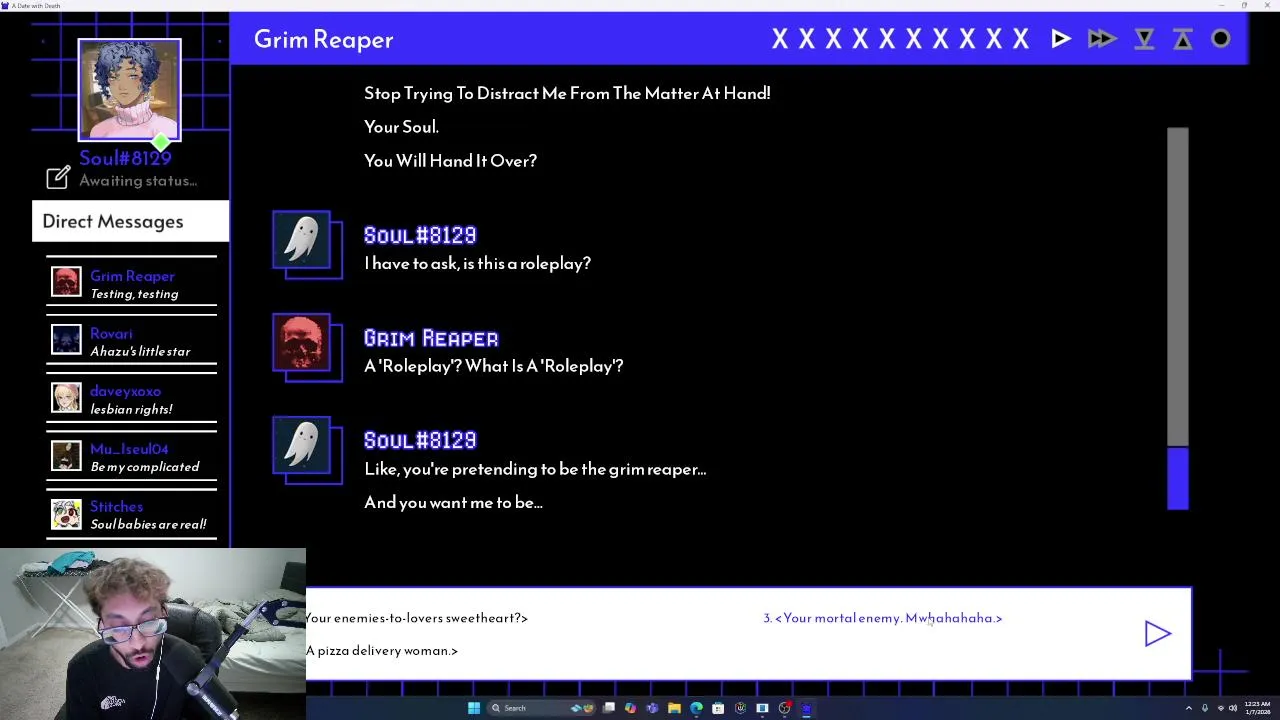Click the gray chat scrollbar track
The image size is (1280, 720).
[x=1178, y=286]
